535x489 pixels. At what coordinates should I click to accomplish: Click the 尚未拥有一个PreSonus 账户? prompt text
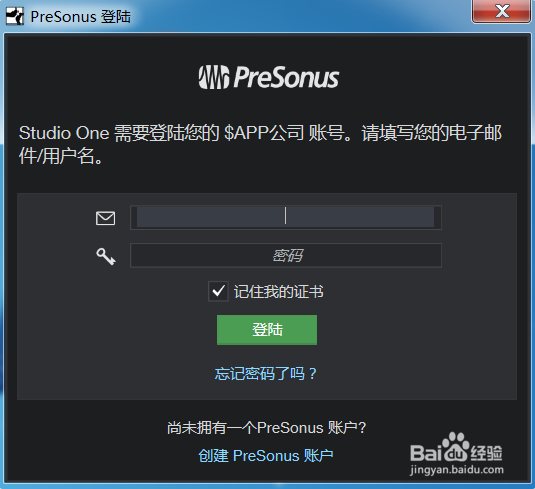tap(266, 428)
